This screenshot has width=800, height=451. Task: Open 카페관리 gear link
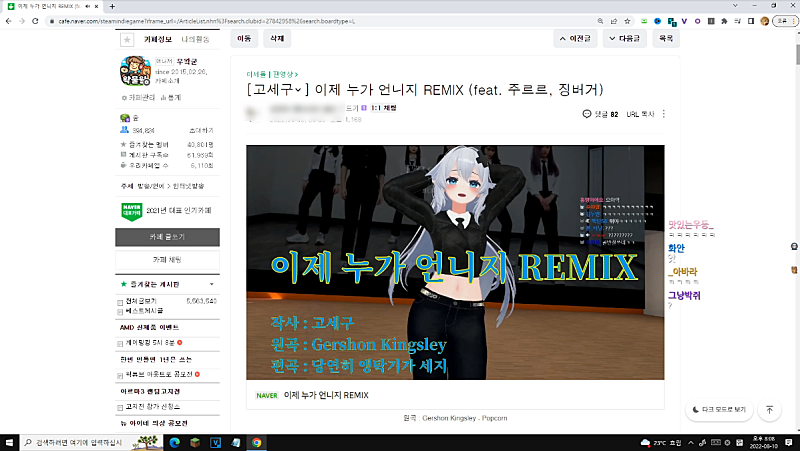point(138,97)
